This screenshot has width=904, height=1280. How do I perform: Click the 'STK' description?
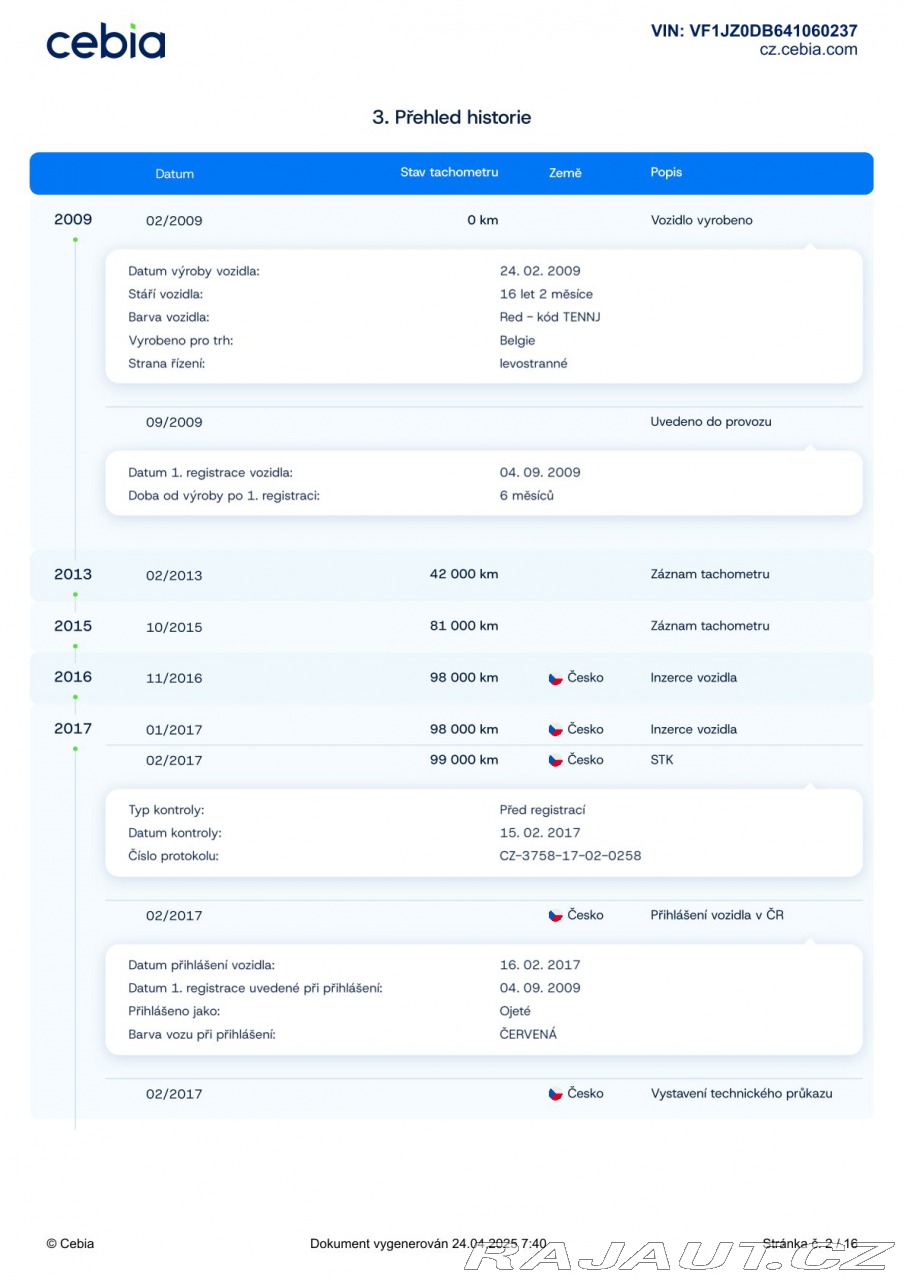[x=662, y=760]
